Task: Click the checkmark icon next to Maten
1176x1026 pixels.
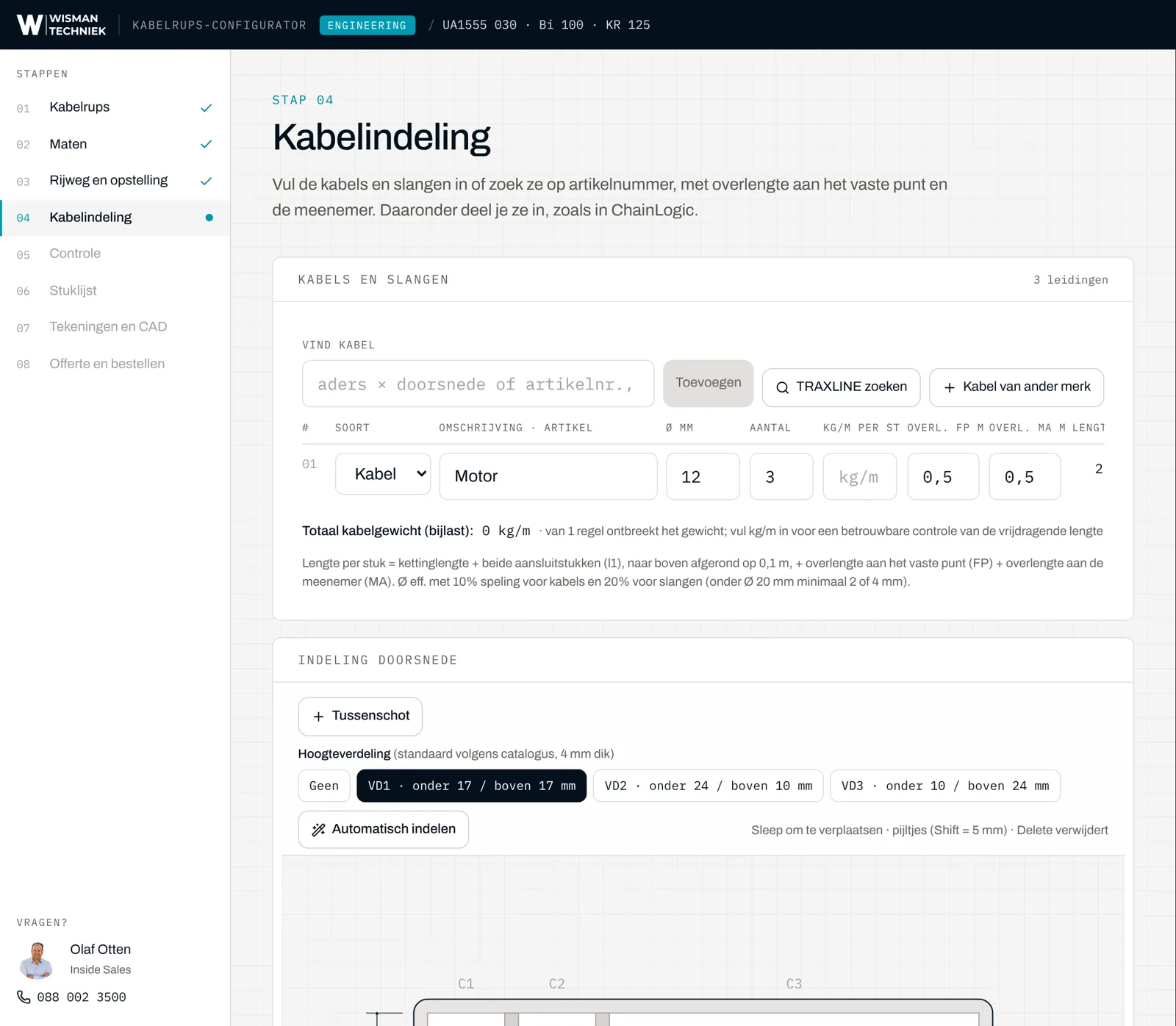Action: tap(206, 144)
